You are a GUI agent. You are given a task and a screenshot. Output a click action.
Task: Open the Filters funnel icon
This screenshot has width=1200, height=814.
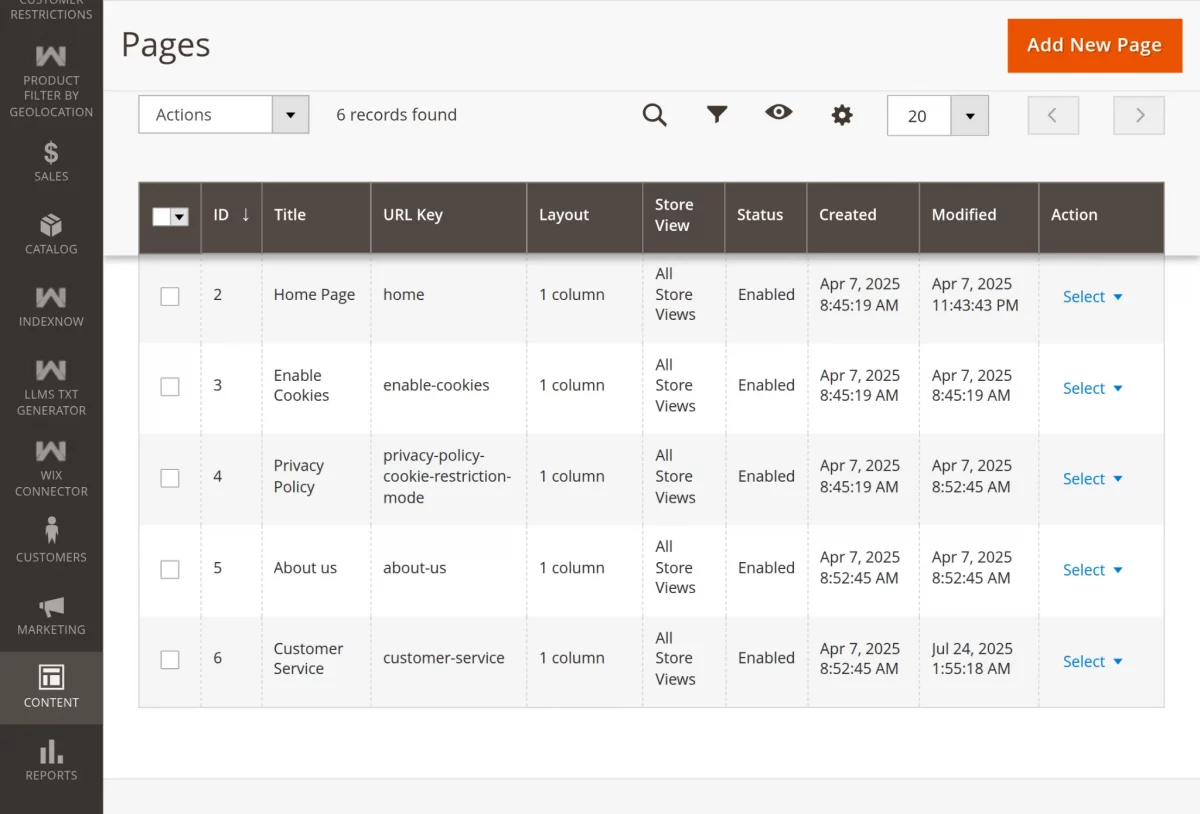pyautogui.click(x=717, y=113)
